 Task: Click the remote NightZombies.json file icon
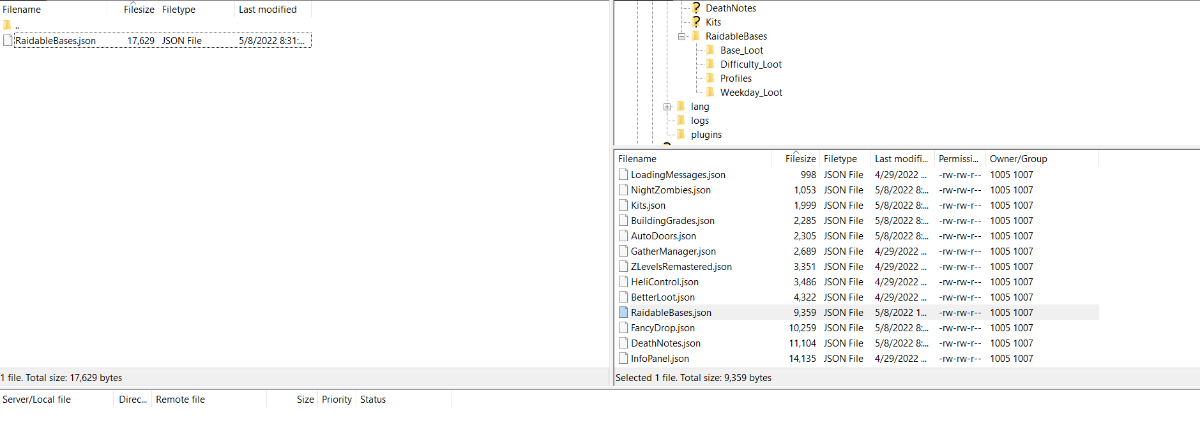click(623, 190)
